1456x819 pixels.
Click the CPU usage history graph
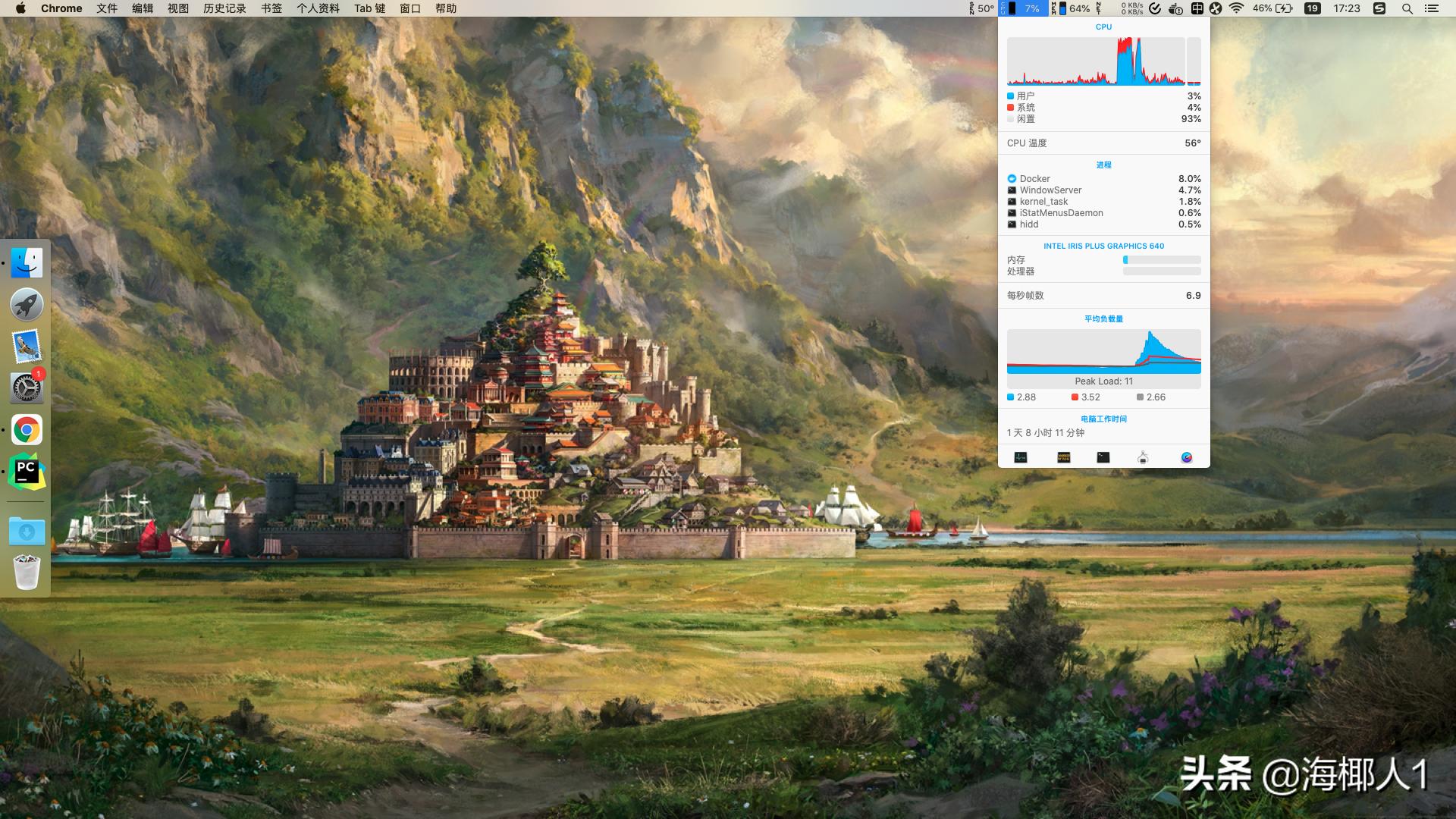coord(1095,61)
